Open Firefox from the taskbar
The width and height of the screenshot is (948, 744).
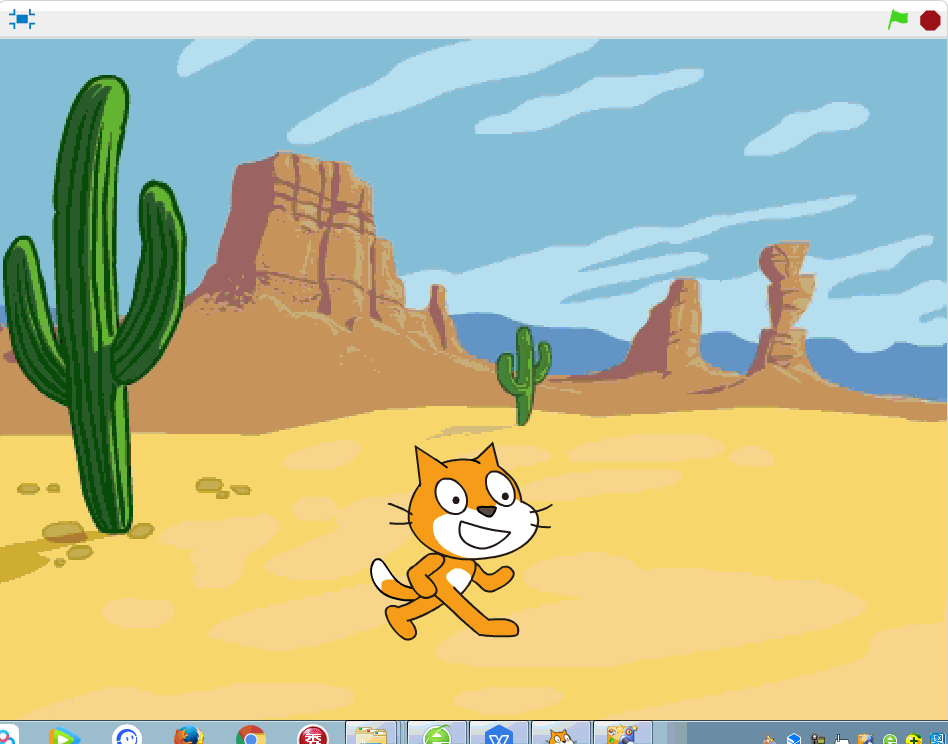tap(188, 735)
